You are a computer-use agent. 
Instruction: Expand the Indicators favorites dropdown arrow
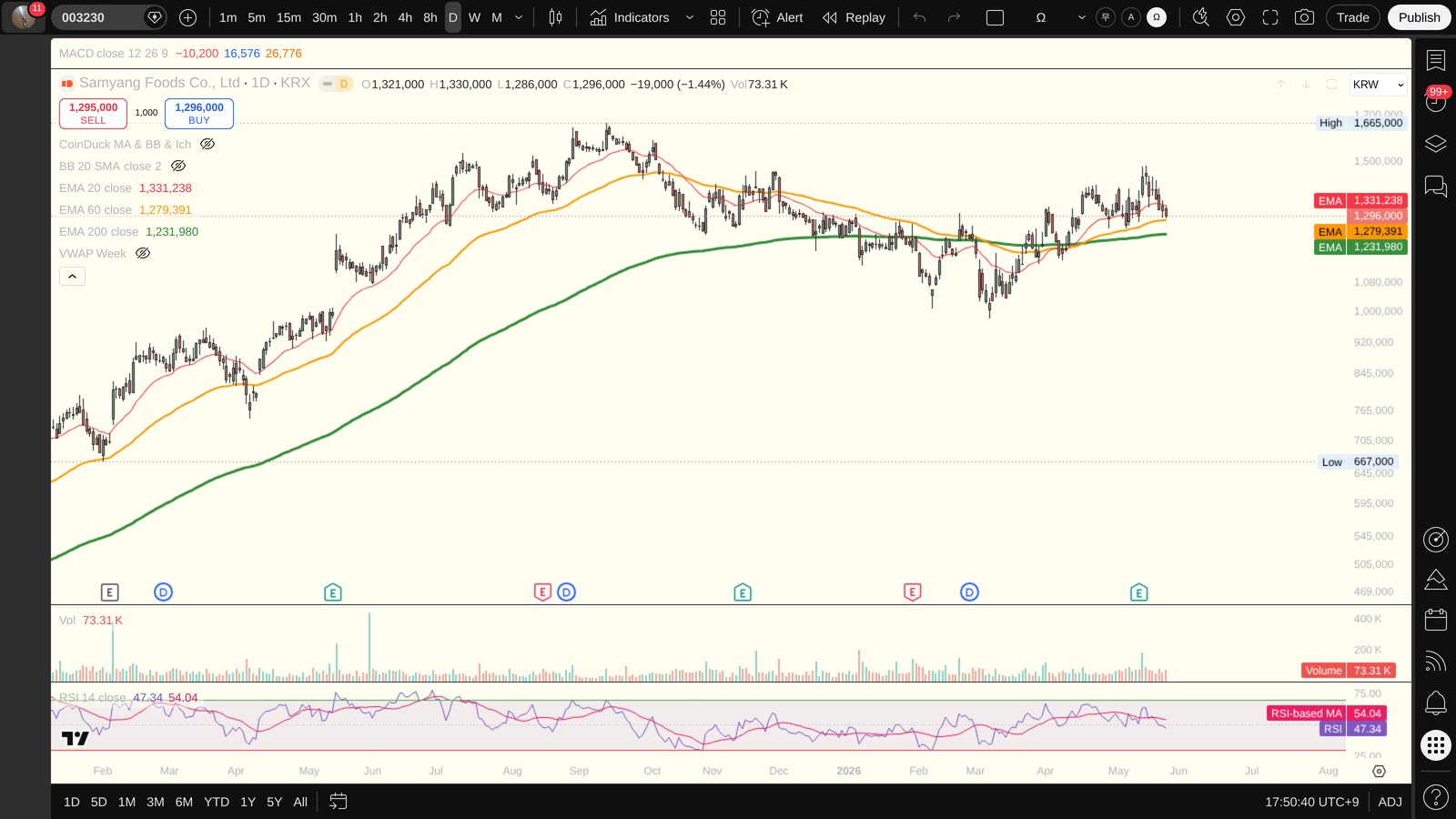pyautogui.click(x=689, y=17)
